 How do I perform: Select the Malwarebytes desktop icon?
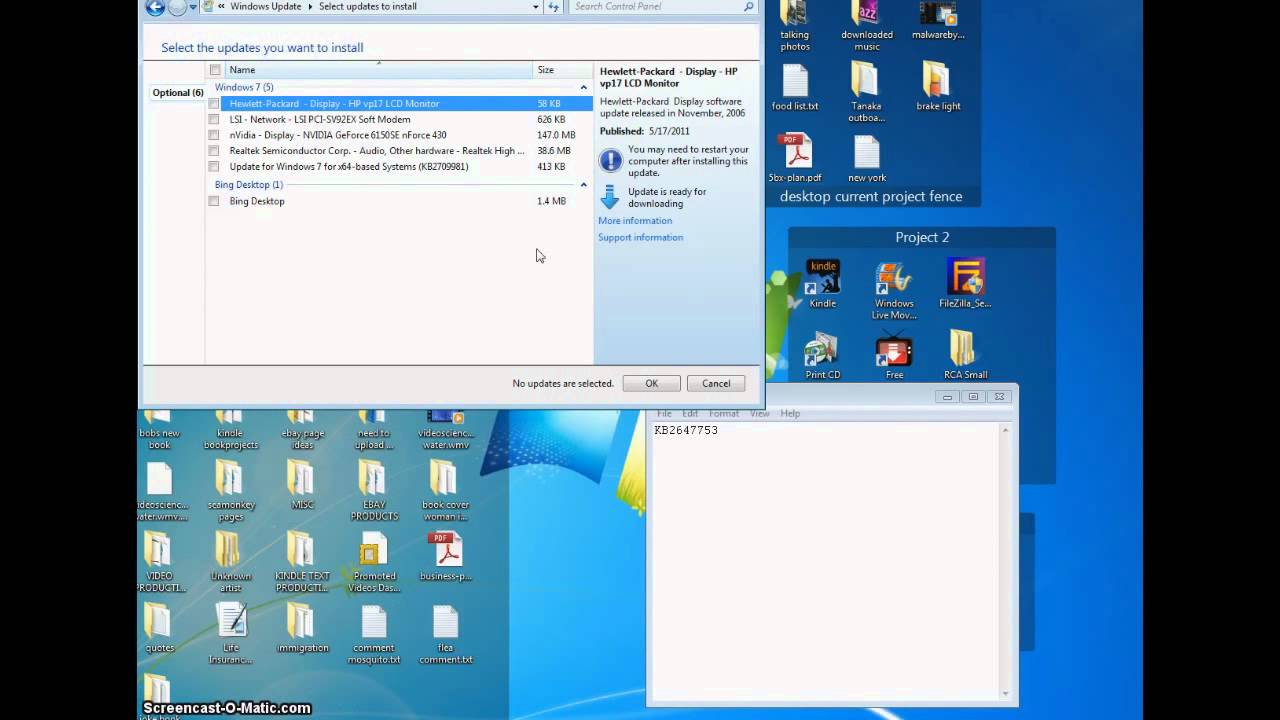(938, 20)
